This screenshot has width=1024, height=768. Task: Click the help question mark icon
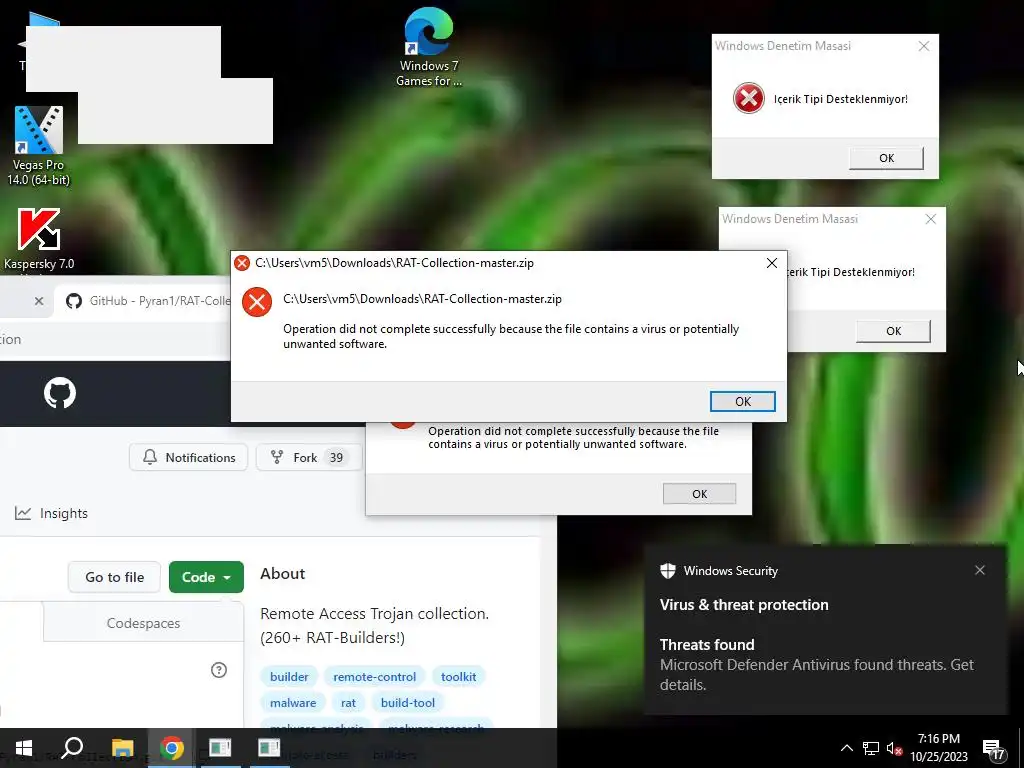[219, 670]
